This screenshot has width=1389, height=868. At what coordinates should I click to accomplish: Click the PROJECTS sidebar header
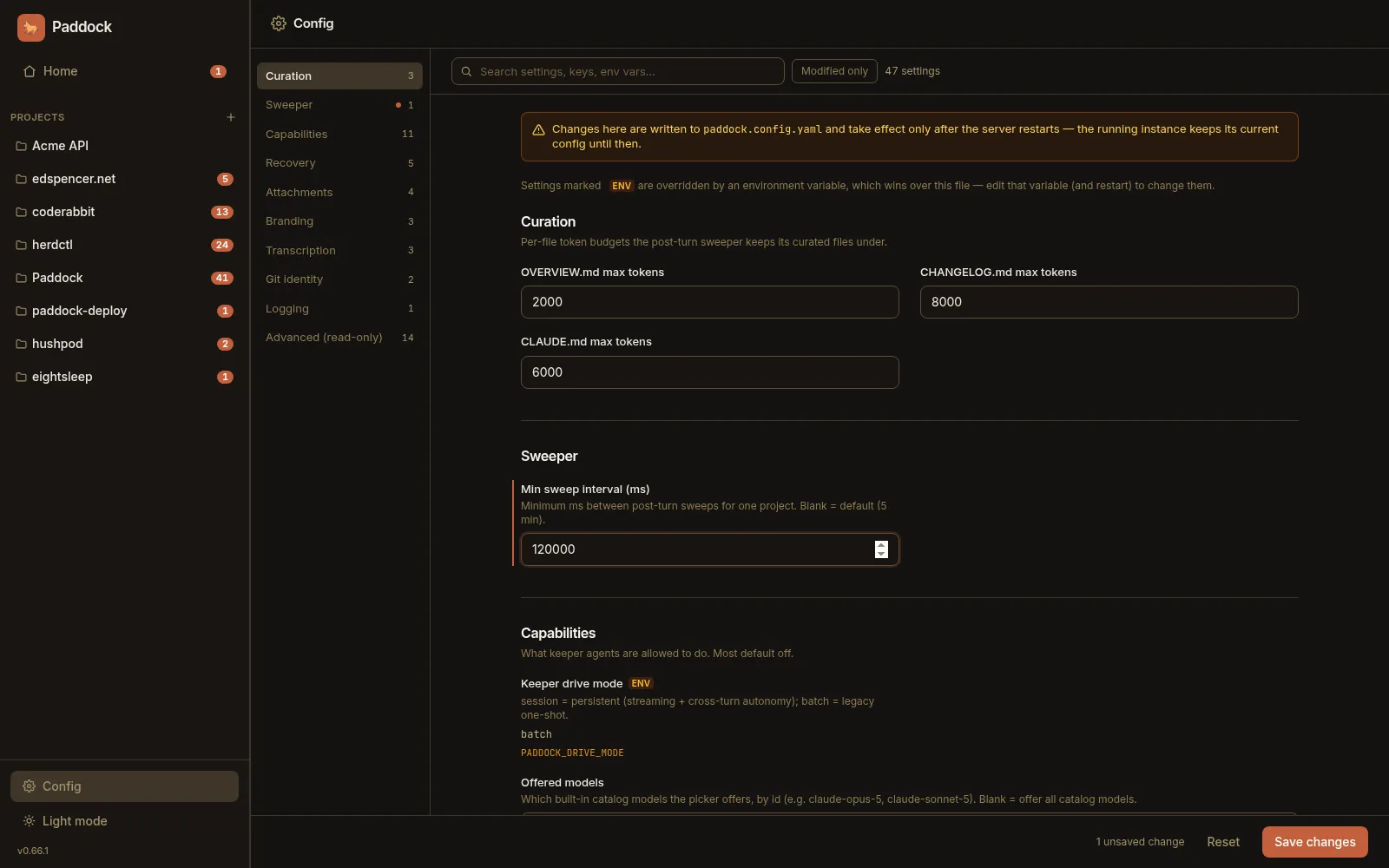(37, 117)
